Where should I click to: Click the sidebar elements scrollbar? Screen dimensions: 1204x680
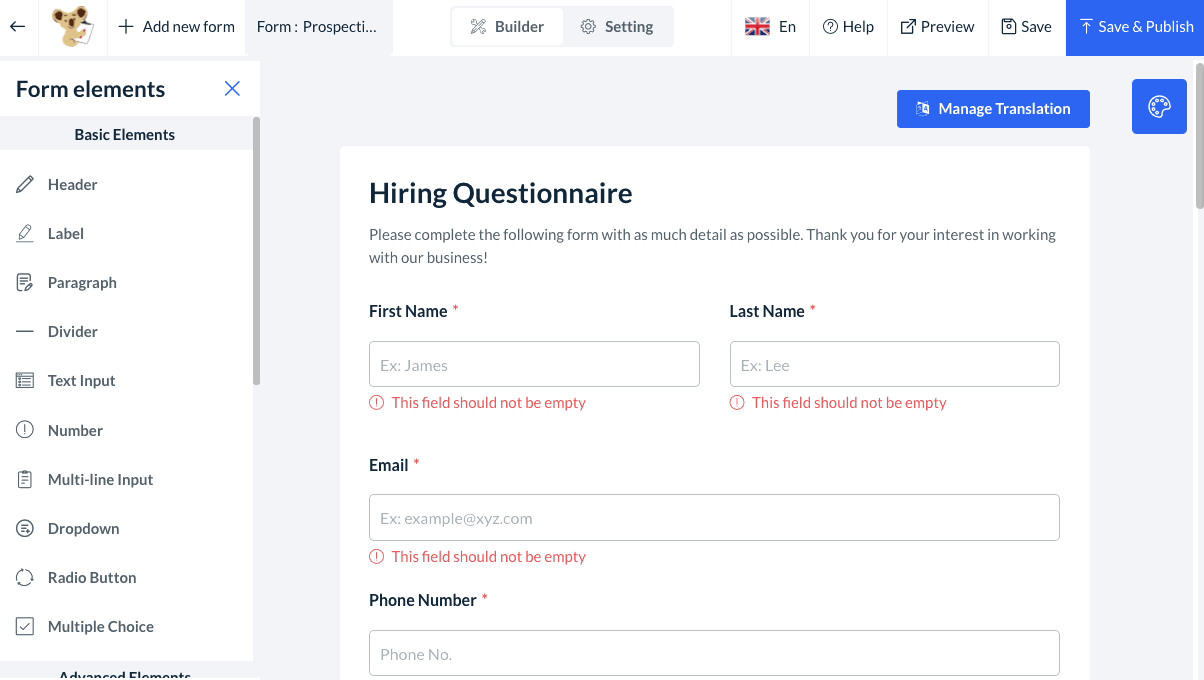pyautogui.click(x=256, y=250)
